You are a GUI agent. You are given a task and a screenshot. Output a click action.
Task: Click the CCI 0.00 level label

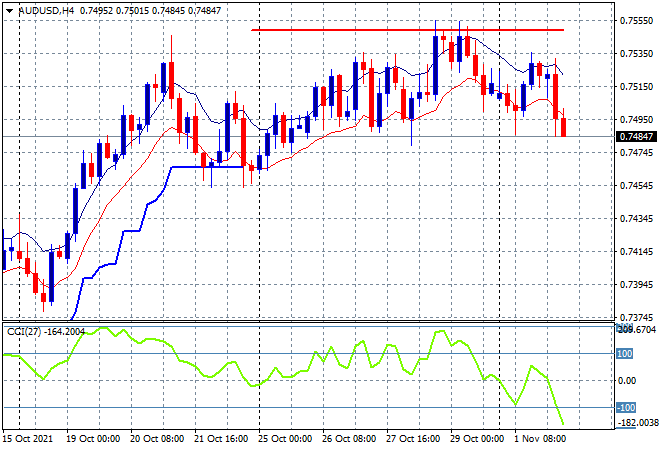tap(627, 381)
